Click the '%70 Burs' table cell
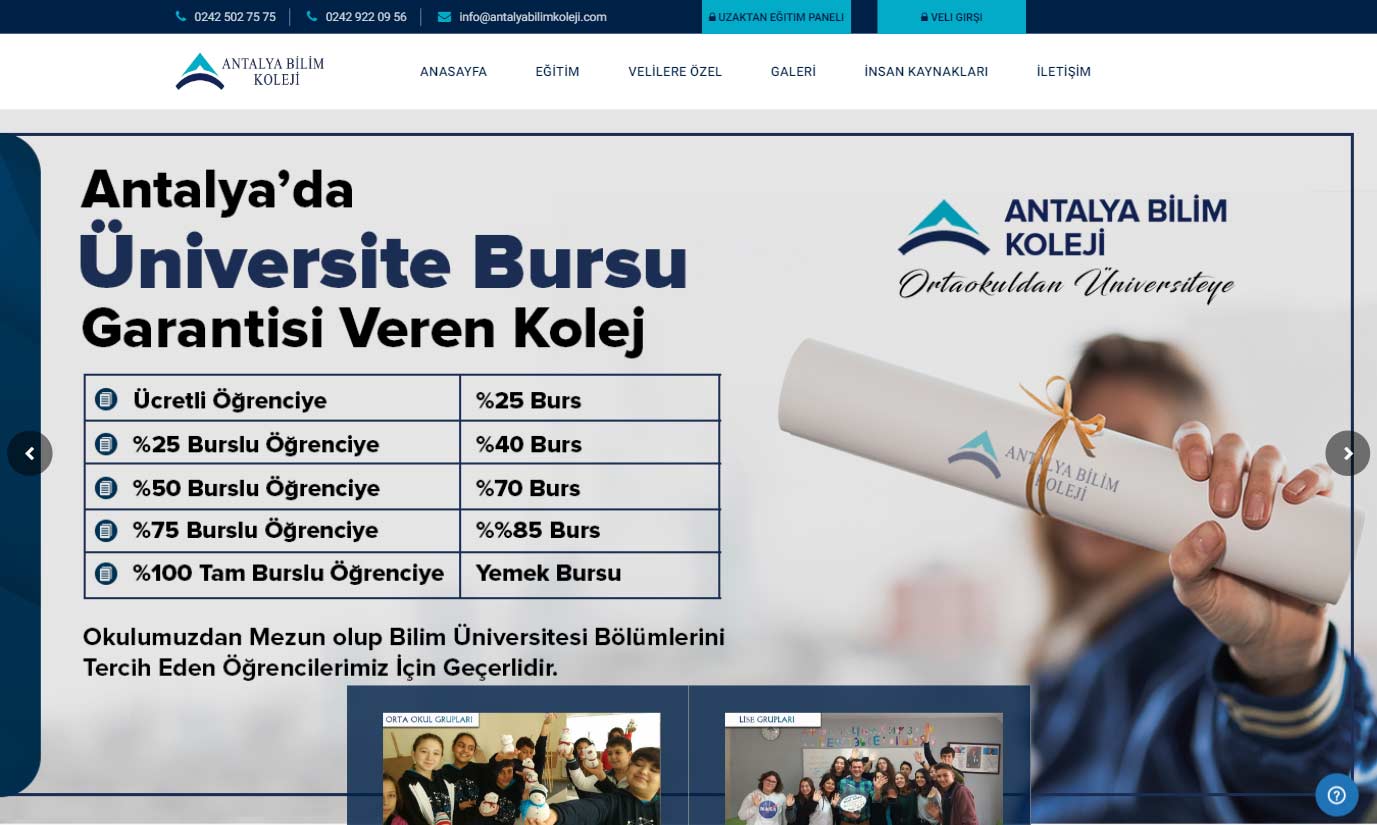This screenshot has height=825, width=1377. [x=590, y=487]
